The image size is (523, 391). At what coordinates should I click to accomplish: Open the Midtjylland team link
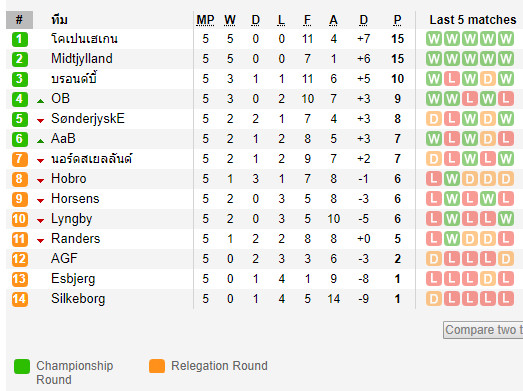coord(82,59)
